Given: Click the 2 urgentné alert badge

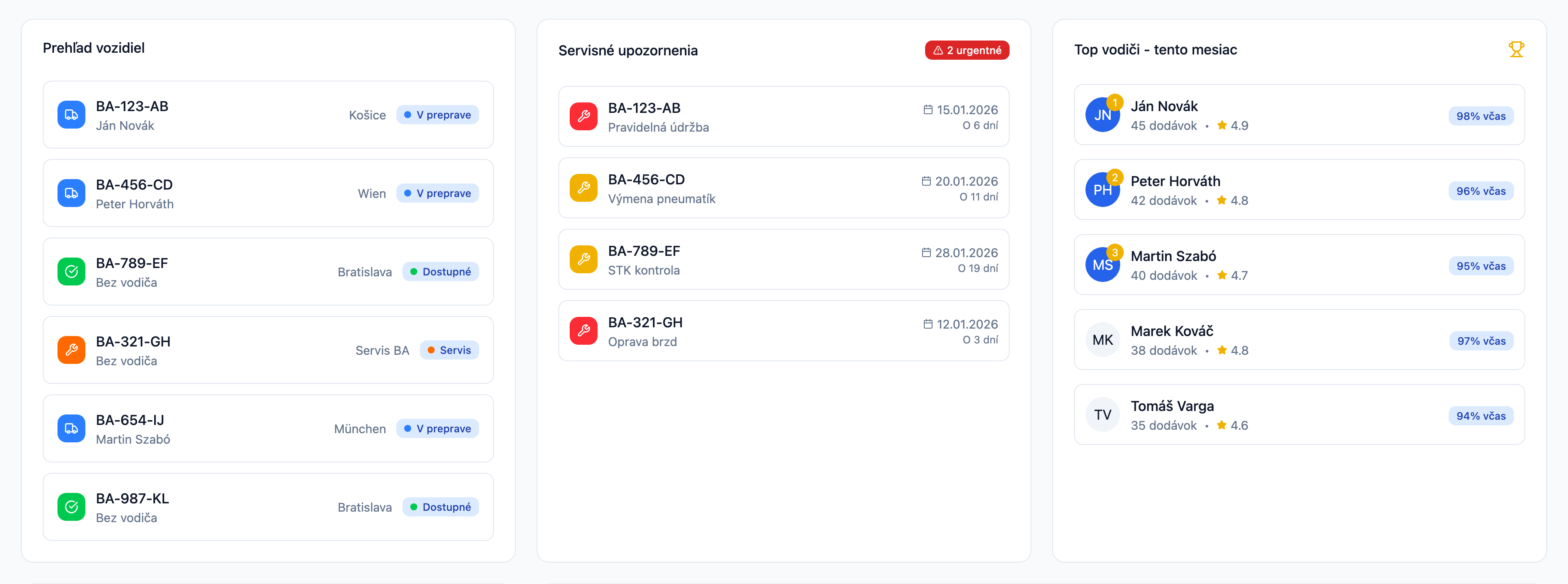Looking at the screenshot, I should (966, 51).
